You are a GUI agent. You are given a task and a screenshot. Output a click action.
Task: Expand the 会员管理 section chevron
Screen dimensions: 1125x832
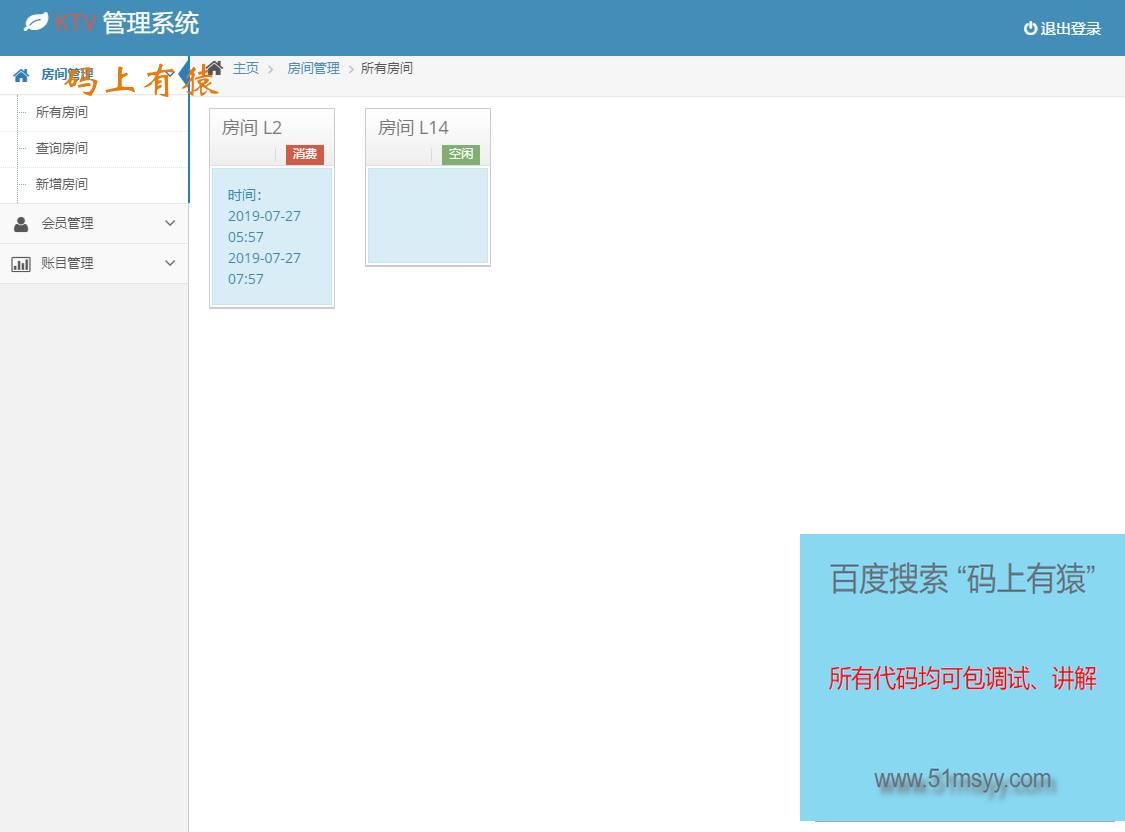click(169, 223)
